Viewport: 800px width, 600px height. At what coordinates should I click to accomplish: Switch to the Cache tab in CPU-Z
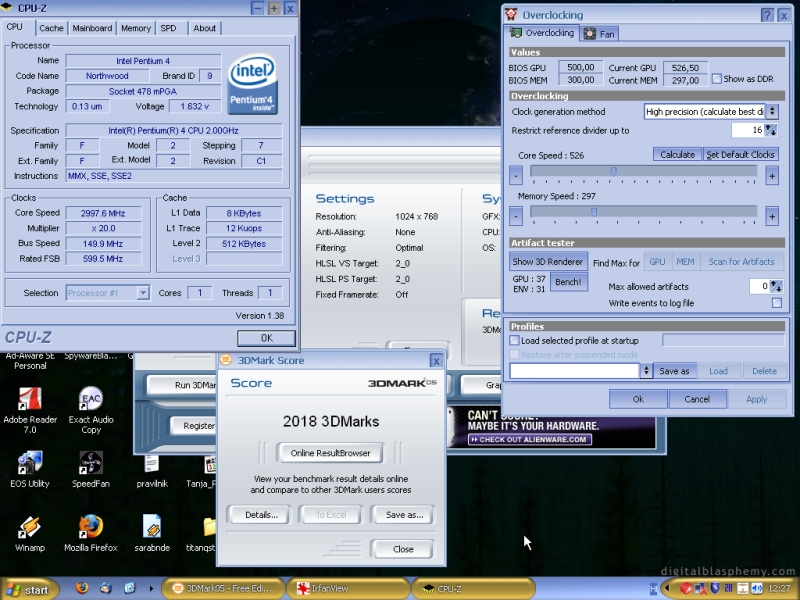[x=52, y=28]
